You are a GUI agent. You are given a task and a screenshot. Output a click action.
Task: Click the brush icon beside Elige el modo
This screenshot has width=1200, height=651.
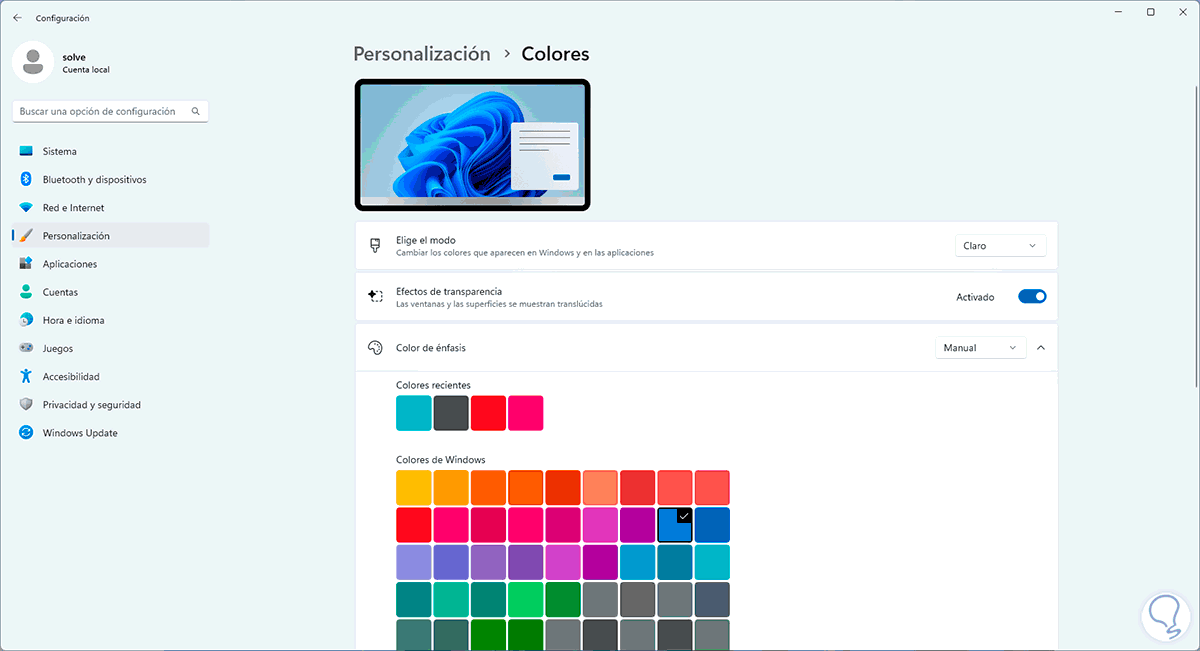pyautogui.click(x=376, y=245)
